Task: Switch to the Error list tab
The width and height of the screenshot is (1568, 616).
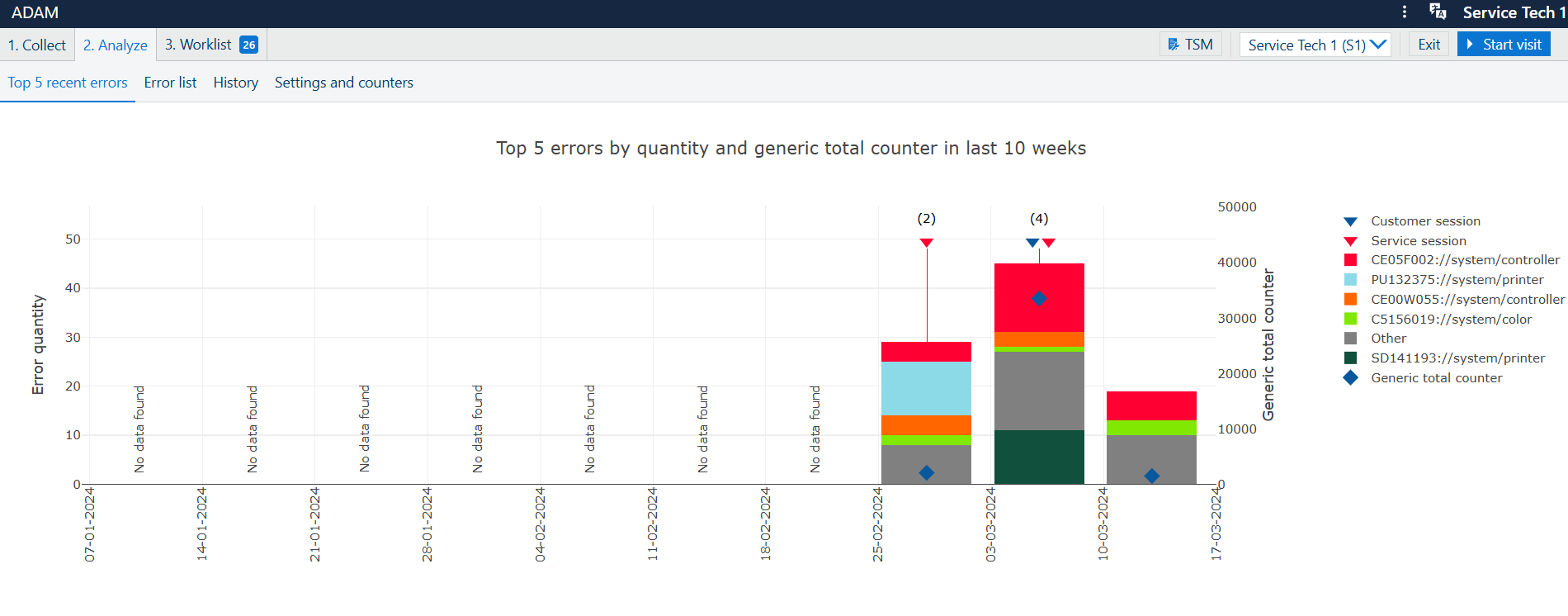Action: 170,83
